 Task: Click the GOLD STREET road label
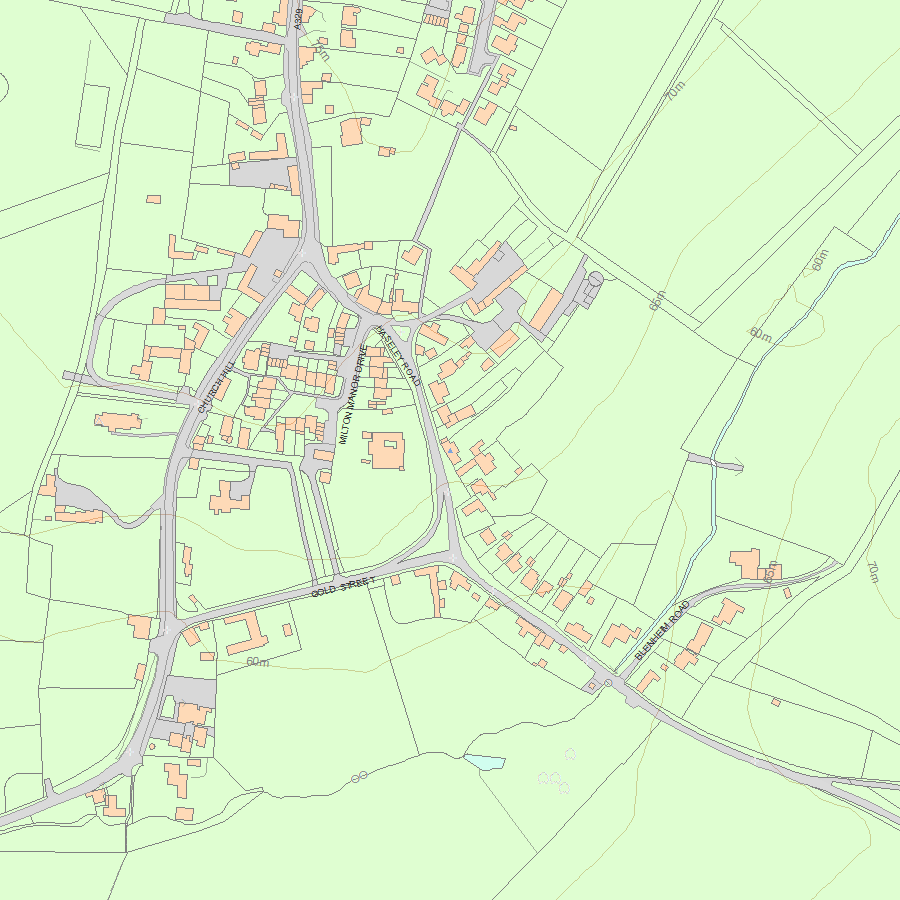coord(343,587)
